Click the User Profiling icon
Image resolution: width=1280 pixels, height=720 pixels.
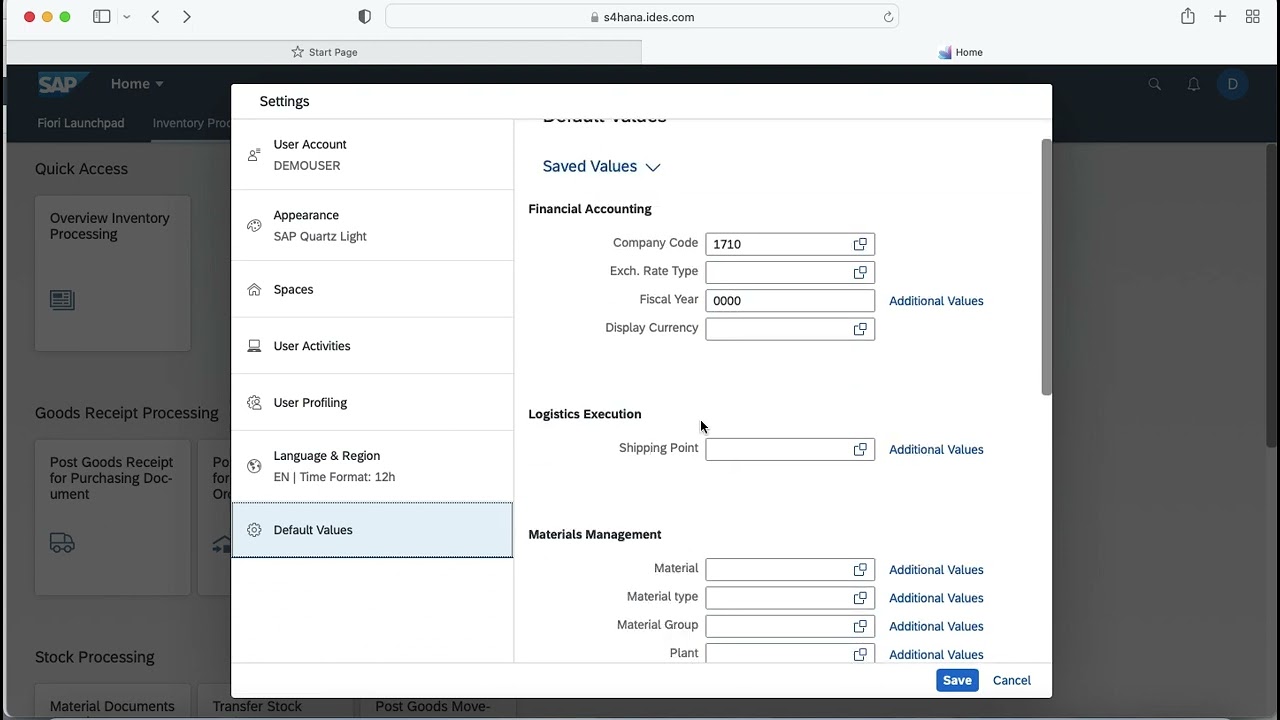point(254,403)
